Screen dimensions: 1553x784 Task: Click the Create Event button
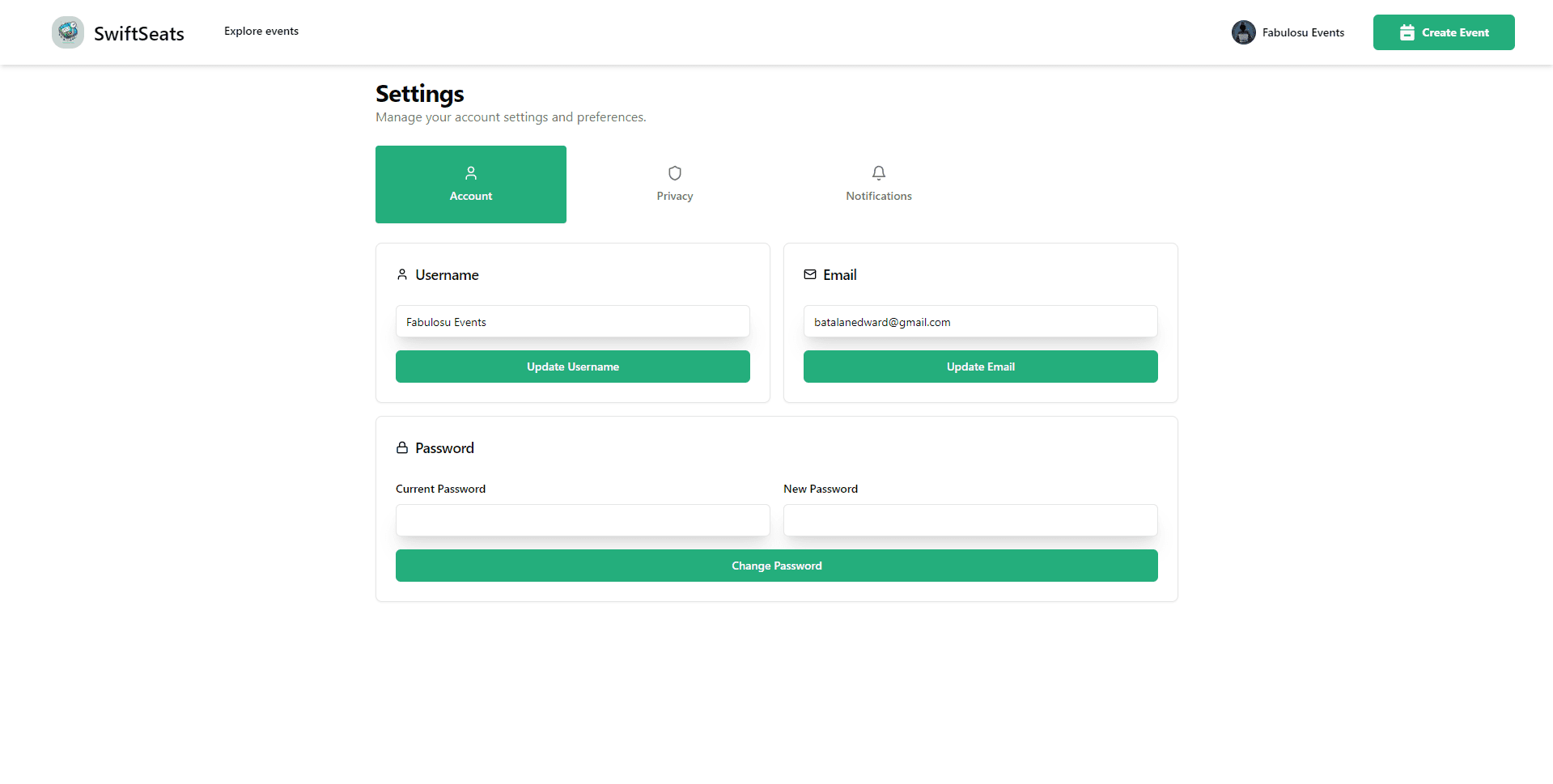pyautogui.click(x=1444, y=32)
